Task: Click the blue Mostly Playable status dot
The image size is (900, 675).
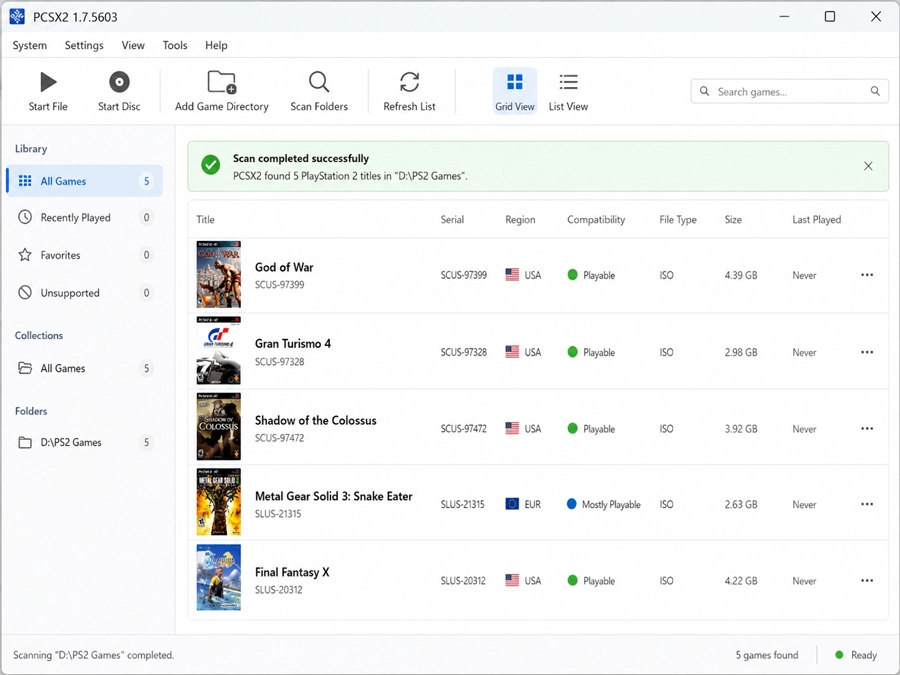Action: (572, 503)
